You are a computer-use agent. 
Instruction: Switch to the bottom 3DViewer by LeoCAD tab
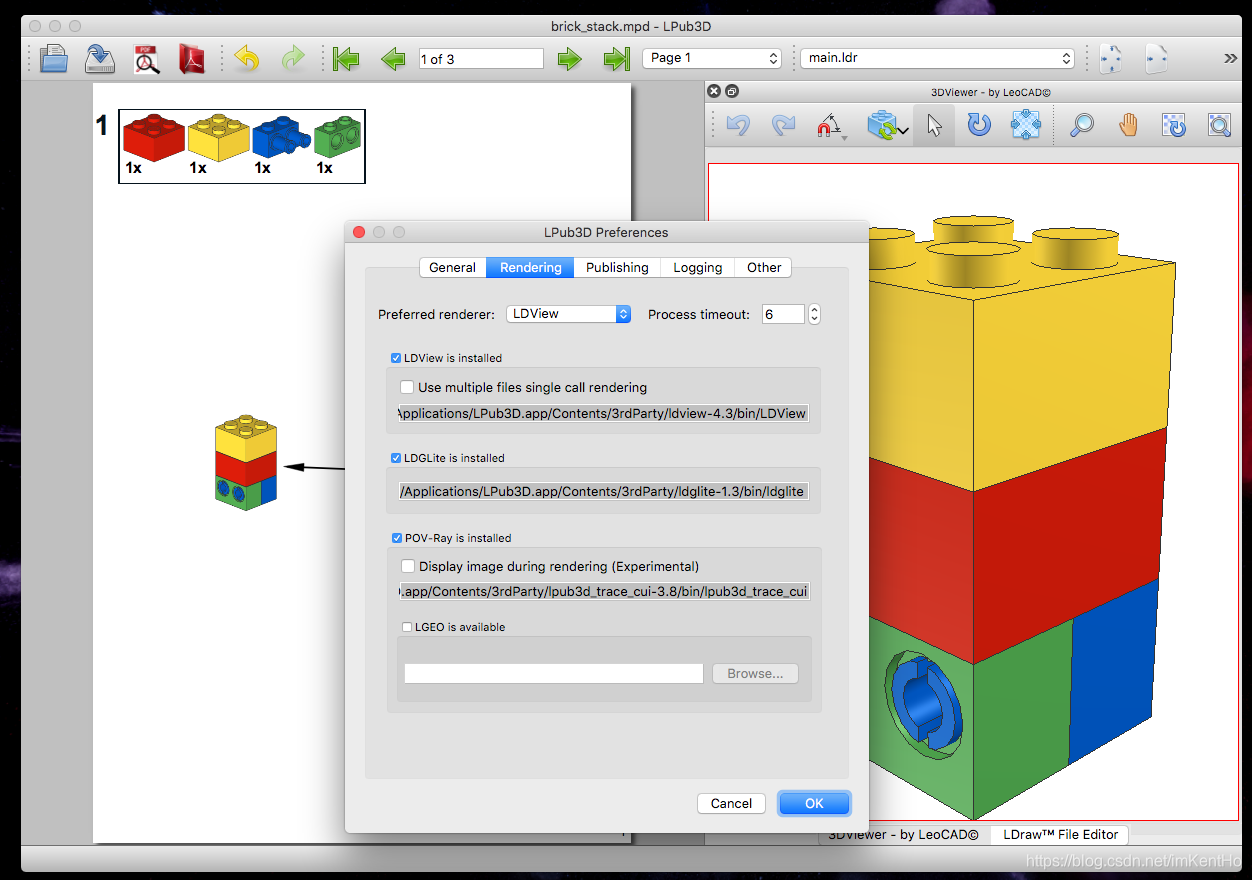(903, 834)
